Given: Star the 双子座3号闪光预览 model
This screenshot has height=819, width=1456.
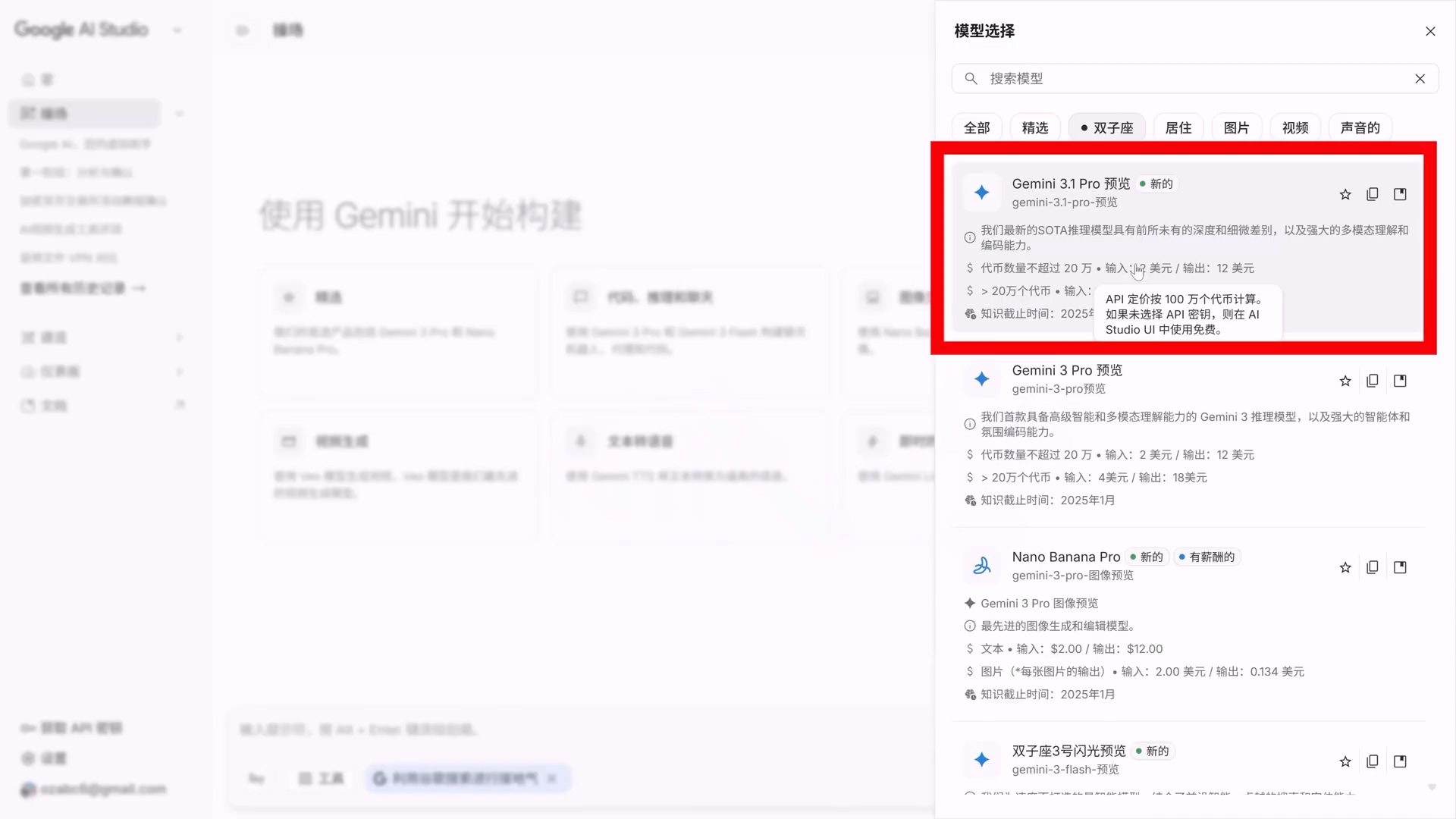Looking at the screenshot, I should coord(1345,762).
